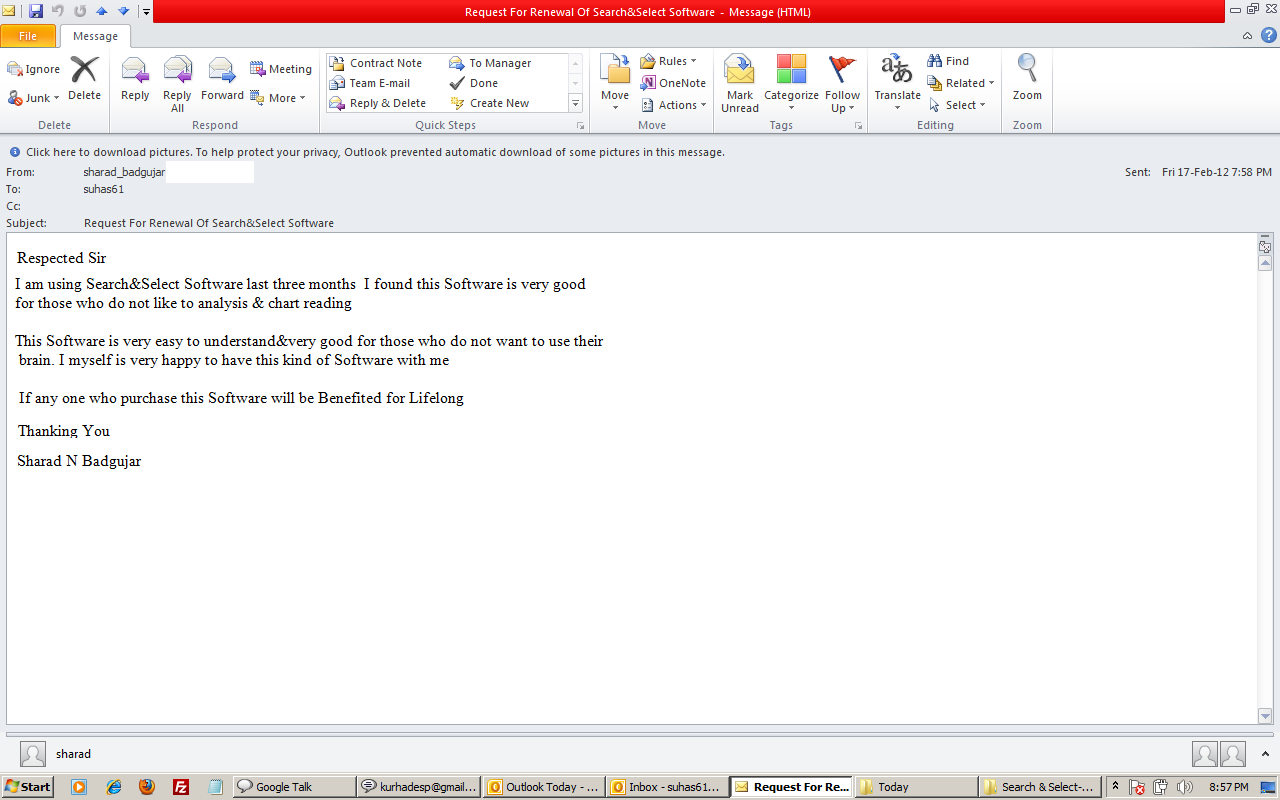Viewport: 1280px width, 800px height.
Task: Click sharad's contact photo in the People Pane
Action: 33,754
